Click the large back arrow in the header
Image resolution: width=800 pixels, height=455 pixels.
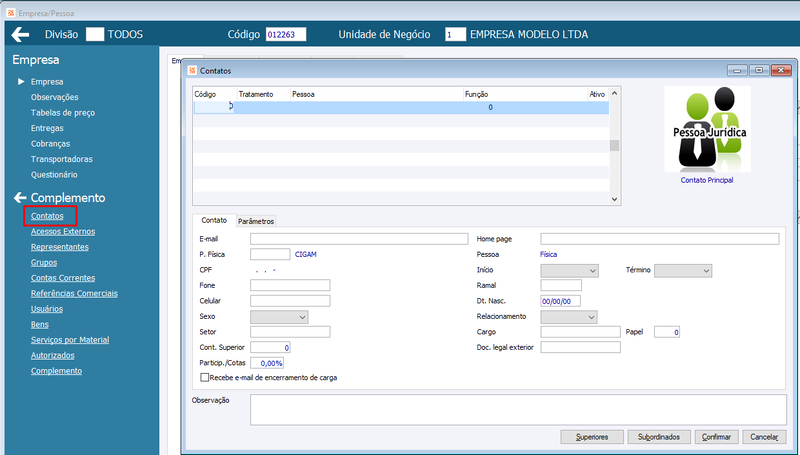(x=20, y=35)
